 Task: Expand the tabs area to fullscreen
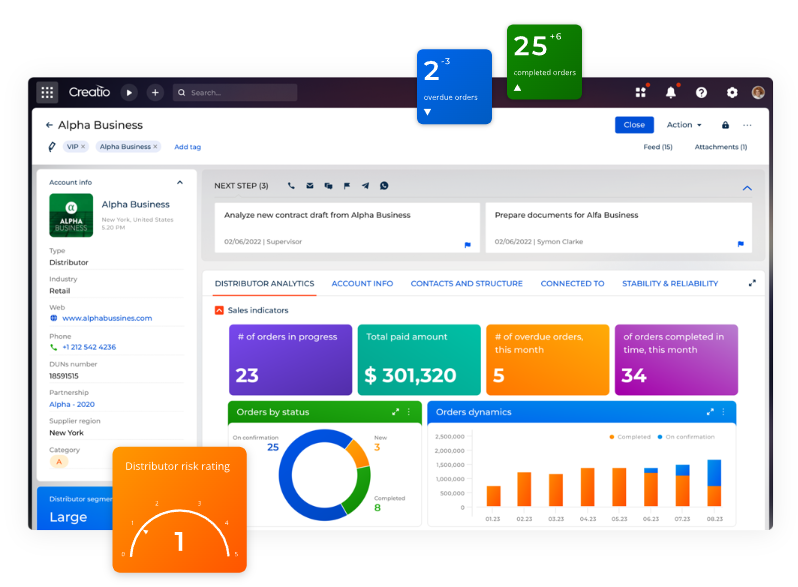click(752, 283)
